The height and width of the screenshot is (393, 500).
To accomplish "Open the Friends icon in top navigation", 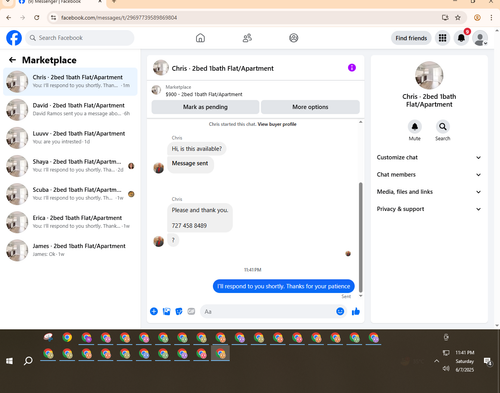I will [x=247, y=38].
